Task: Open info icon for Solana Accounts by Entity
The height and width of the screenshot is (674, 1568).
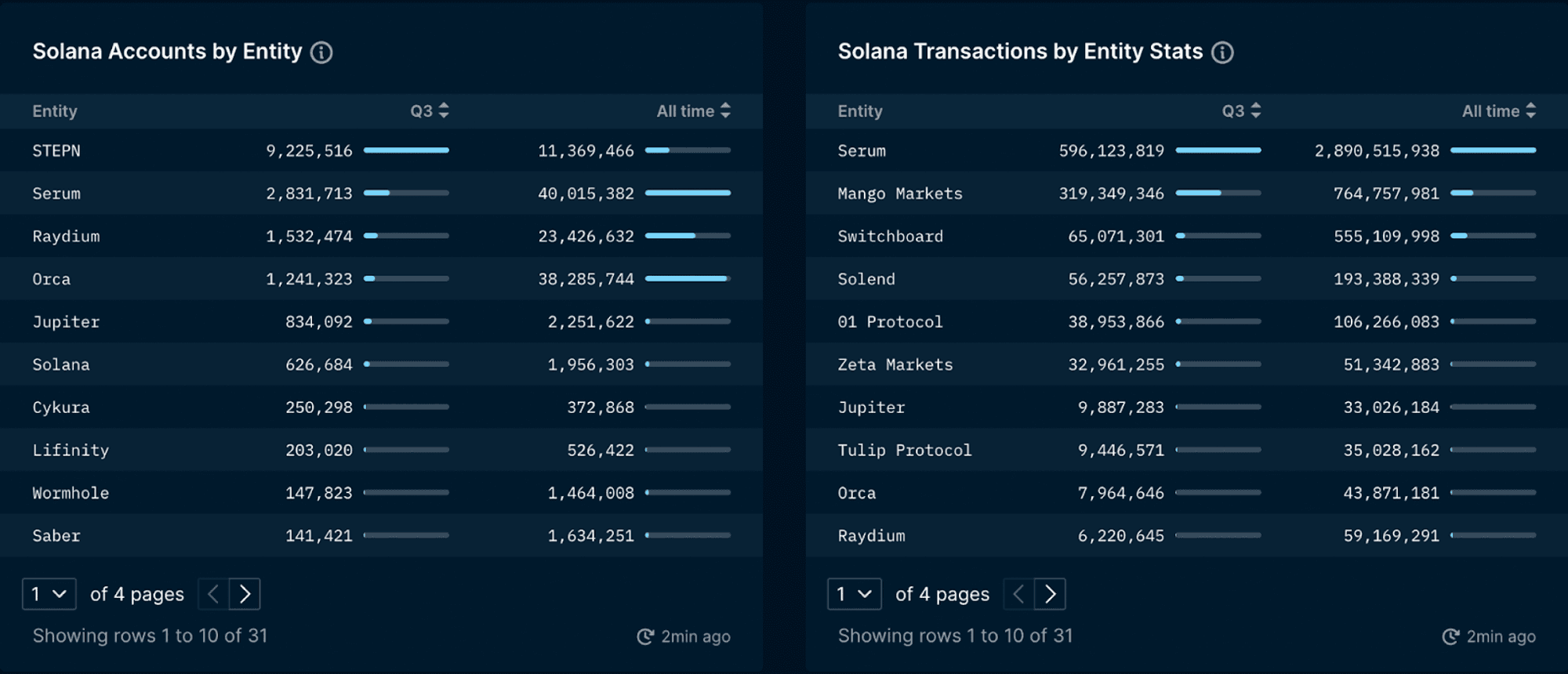Action: (321, 53)
